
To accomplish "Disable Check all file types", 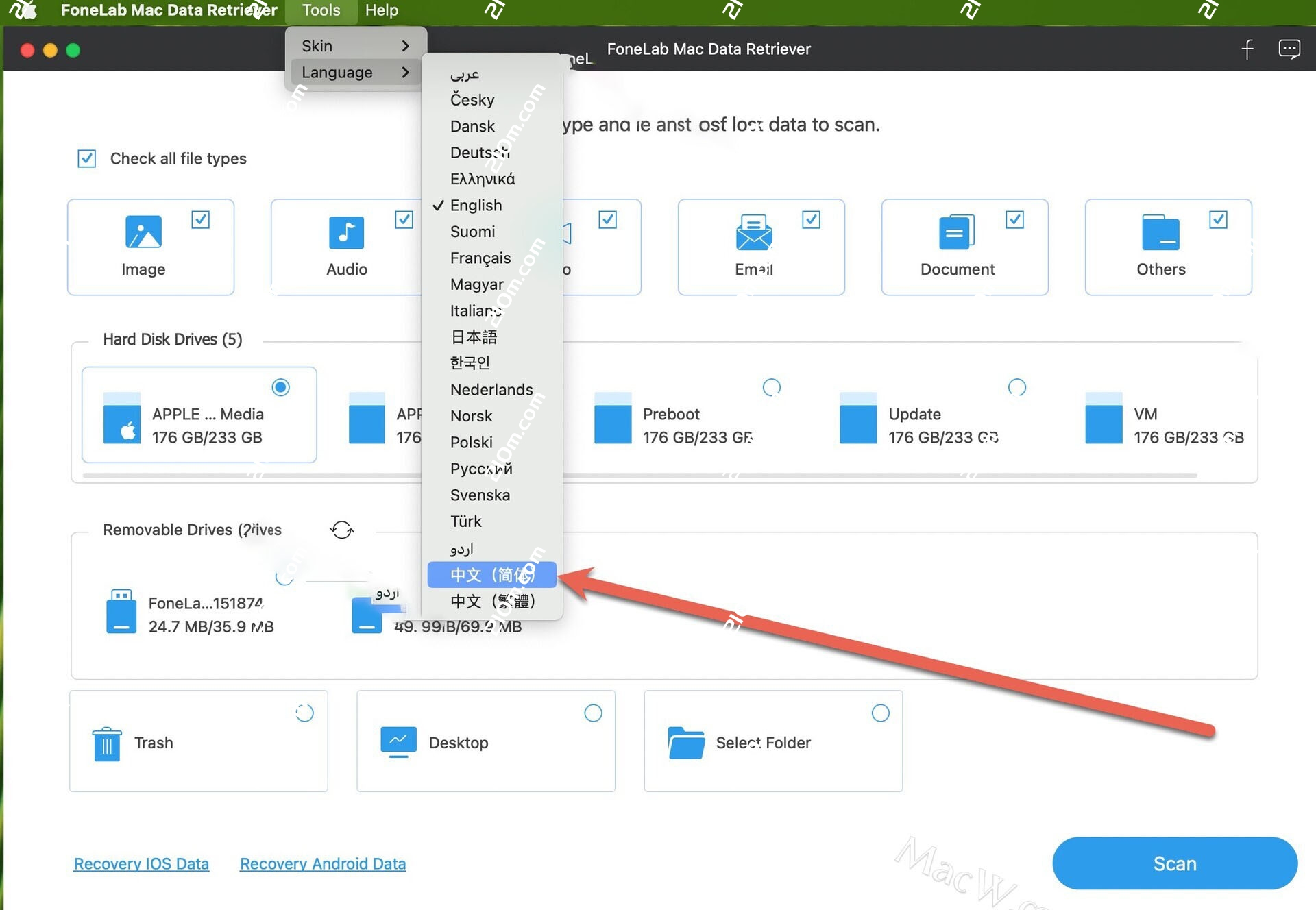I will point(86,158).
